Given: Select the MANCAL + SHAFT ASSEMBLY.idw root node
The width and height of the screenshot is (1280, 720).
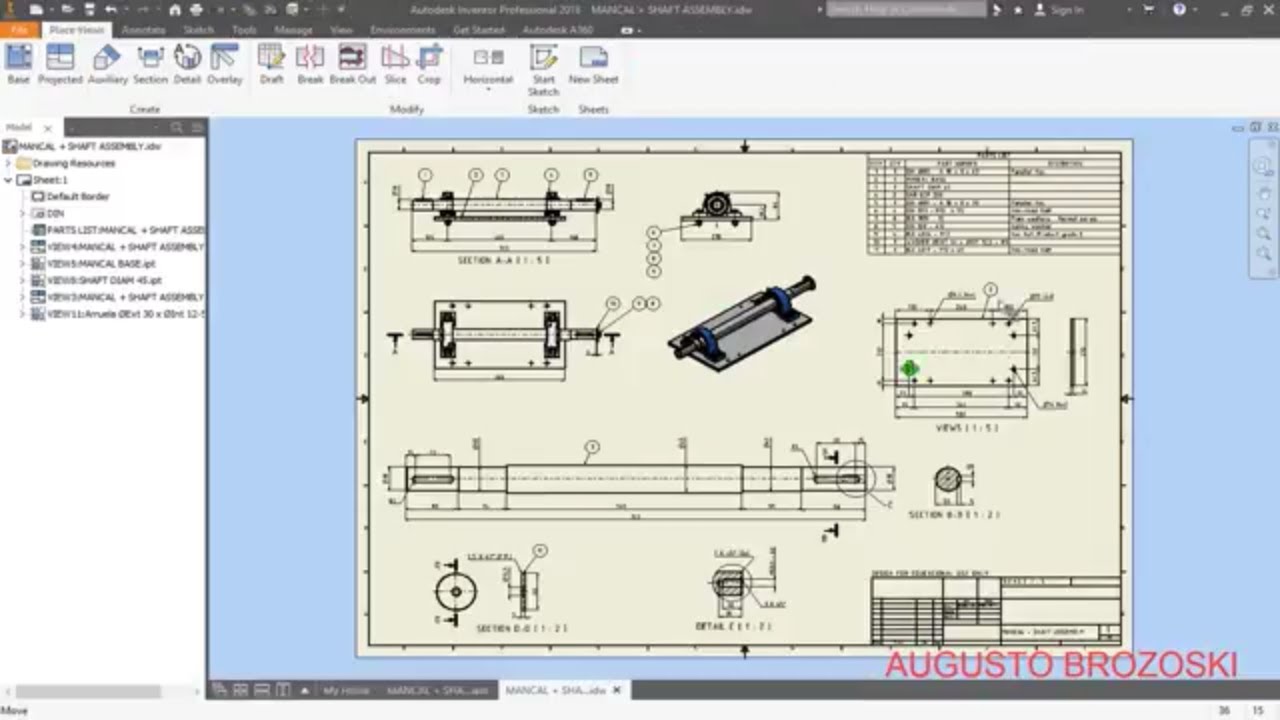Looking at the screenshot, I should click(82, 146).
